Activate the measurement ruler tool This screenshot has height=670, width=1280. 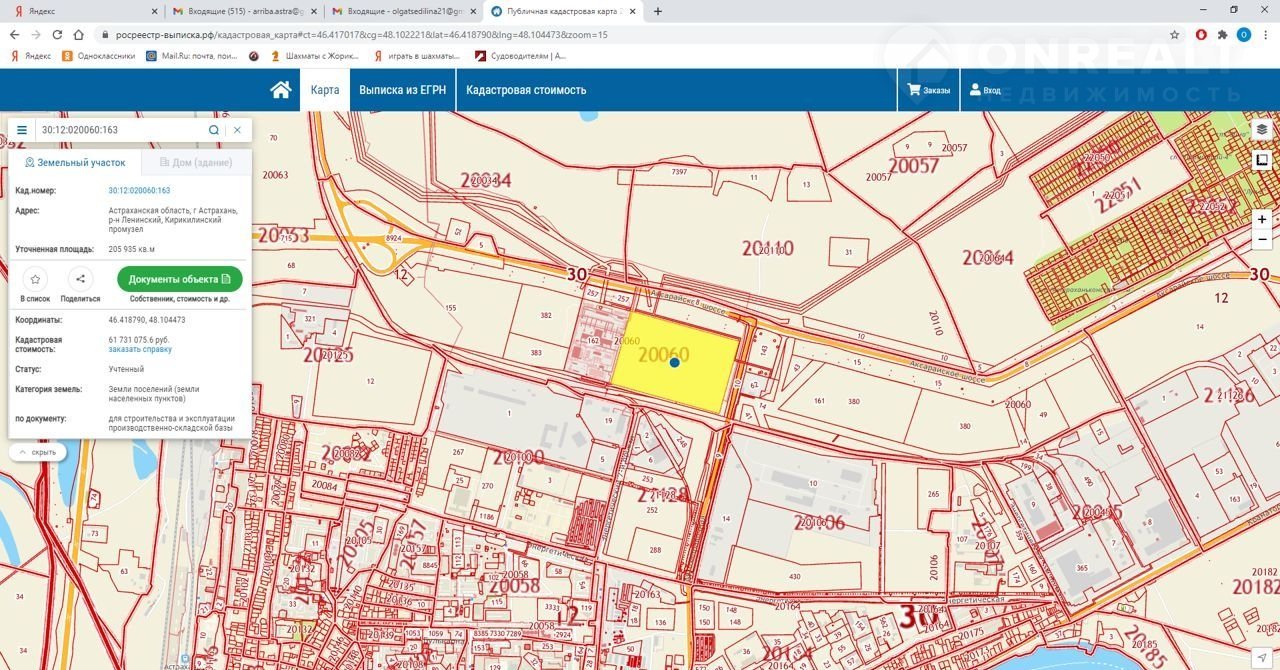[x=1262, y=160]
